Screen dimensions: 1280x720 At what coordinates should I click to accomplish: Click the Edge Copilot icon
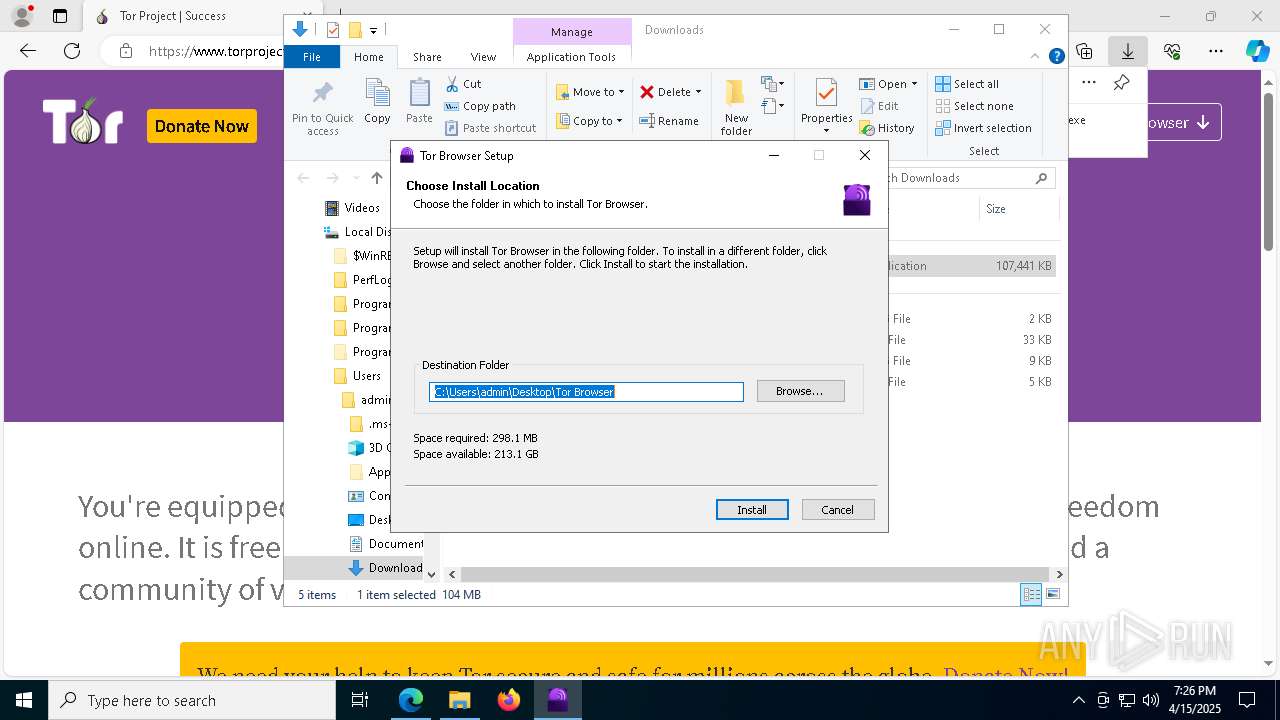click(1258, 51)
